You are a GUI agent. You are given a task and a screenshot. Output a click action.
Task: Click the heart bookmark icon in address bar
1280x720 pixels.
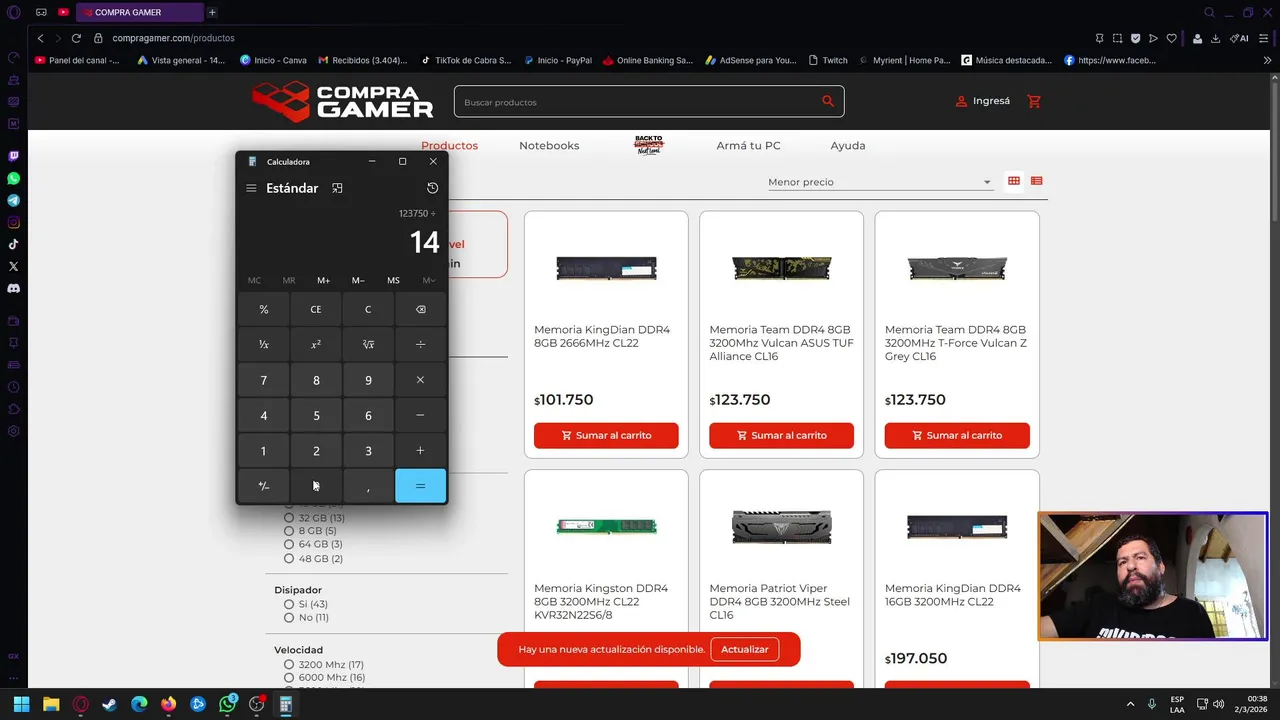pyautogui.click(x=1172, y=38)
